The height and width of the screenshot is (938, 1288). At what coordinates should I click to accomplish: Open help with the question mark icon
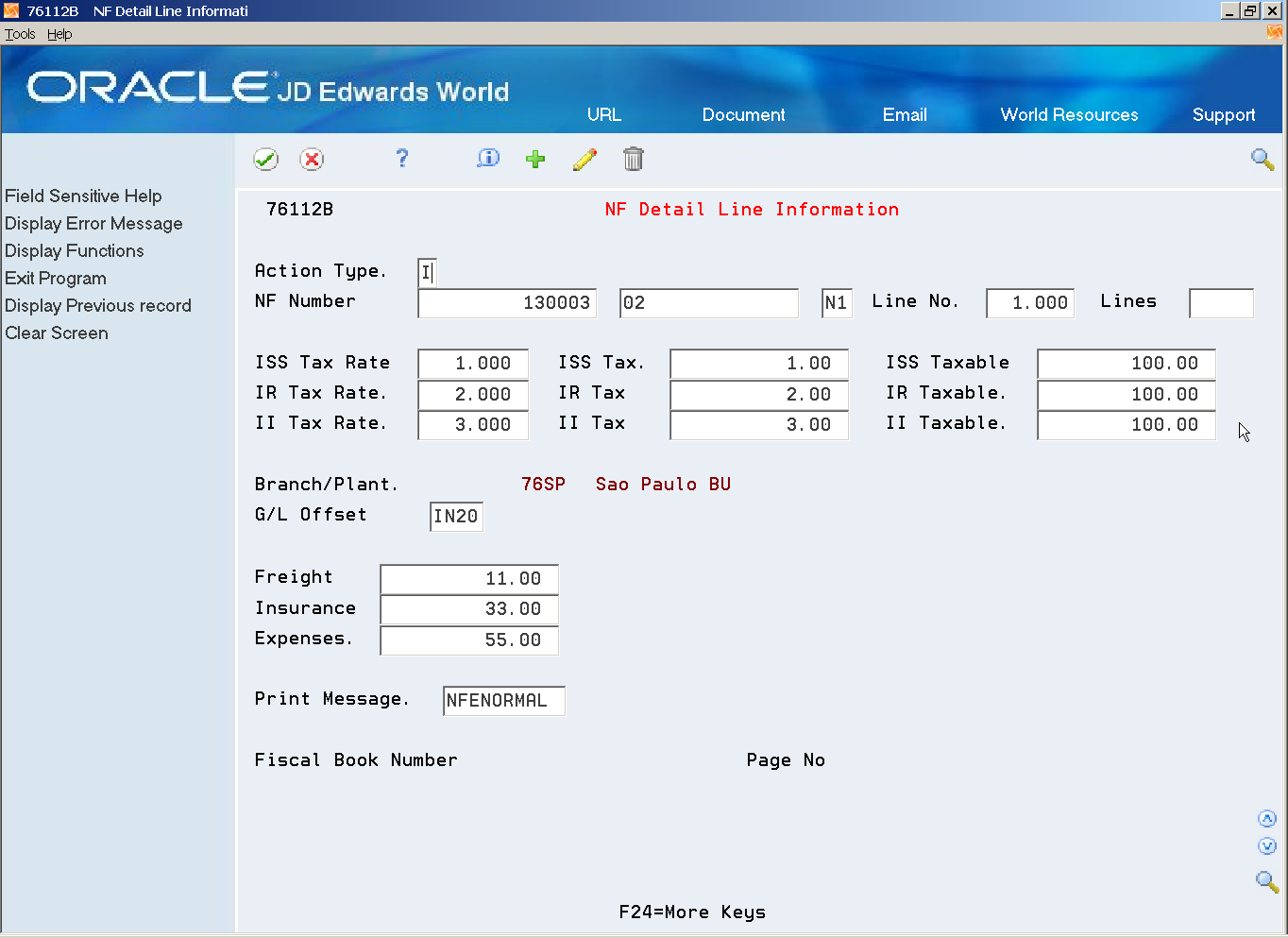coord(402,158)
